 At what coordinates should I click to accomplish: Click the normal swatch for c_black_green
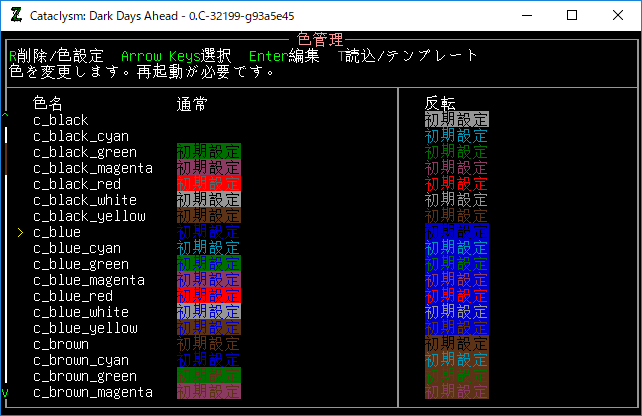[208, 152]
